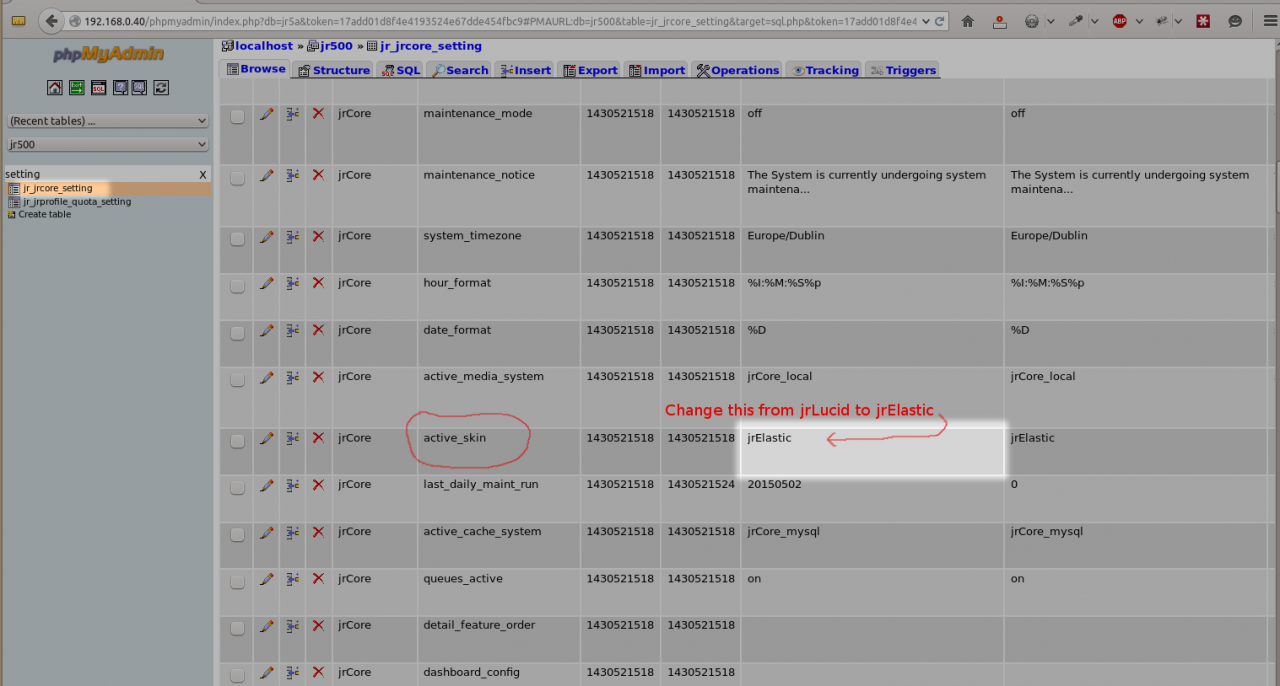Image resolution: width=1280 pixels, height=686 pixels.
Task: Open dropdown arrow beside gear extension
Action: 1050,21
